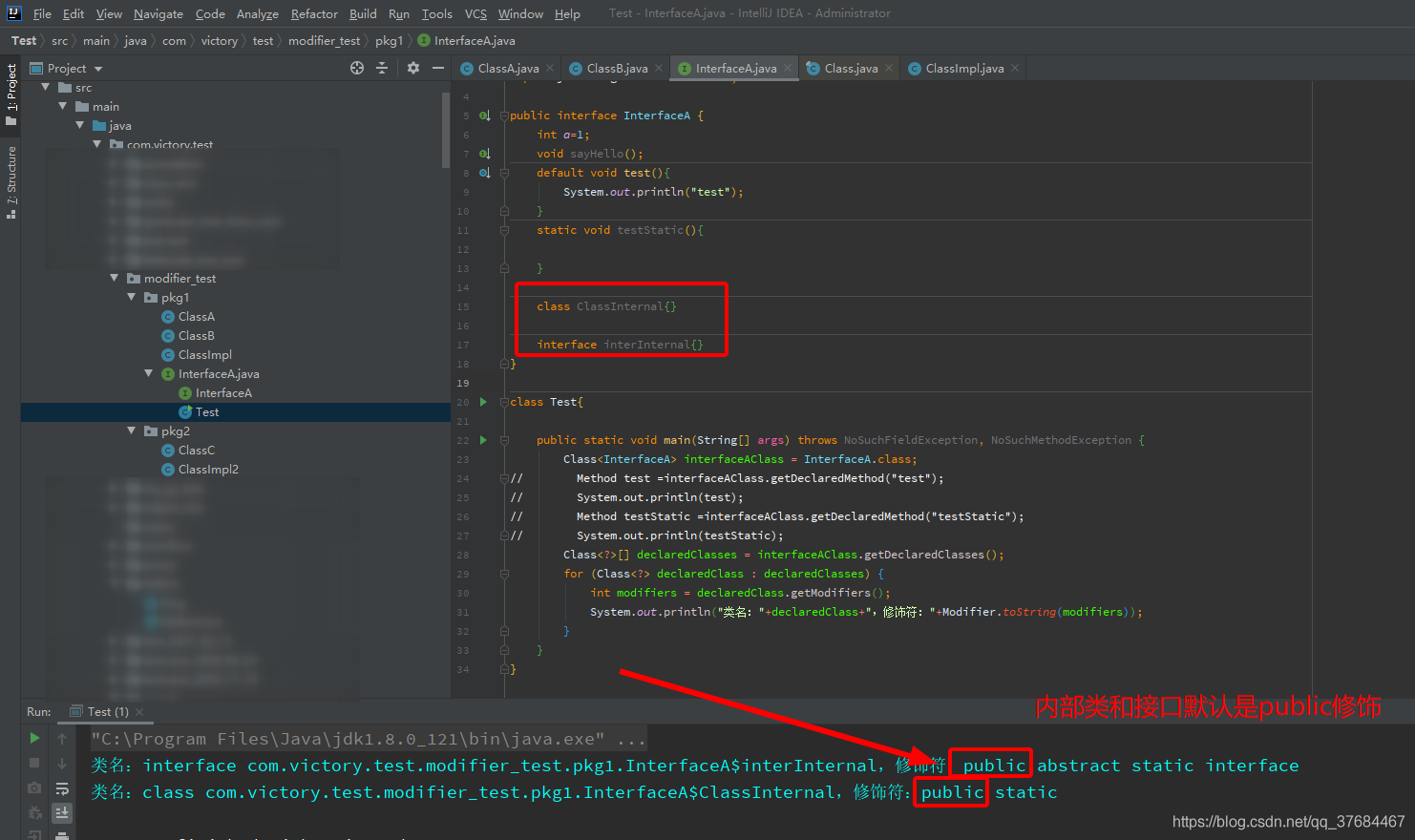The height and width of the screenshot is (840, 1415).
Task: Click the implemented gutter icon beside sayHello
Action: [x=485, y=154]
